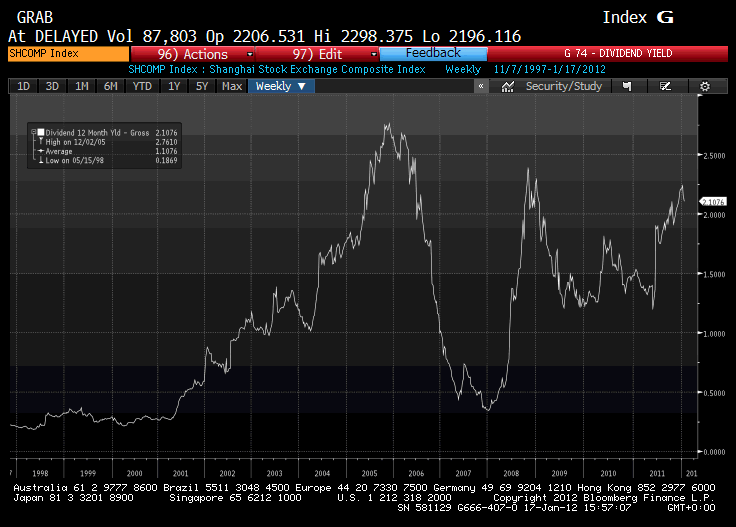Select the 1M time range tab
736x527 pixels.
tap(82, 86)
